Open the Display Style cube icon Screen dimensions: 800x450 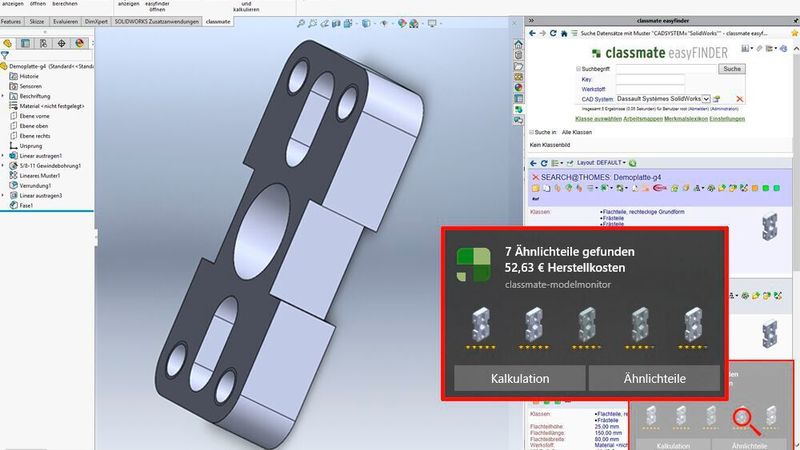click(366, 23)
